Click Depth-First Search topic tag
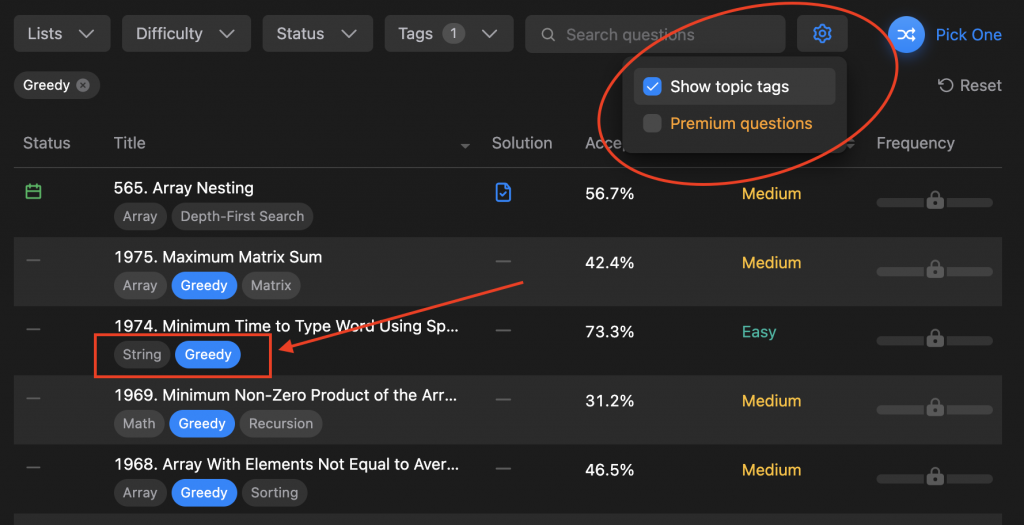The height and width of the screenshot is (525, 1024). coord(242,216)
